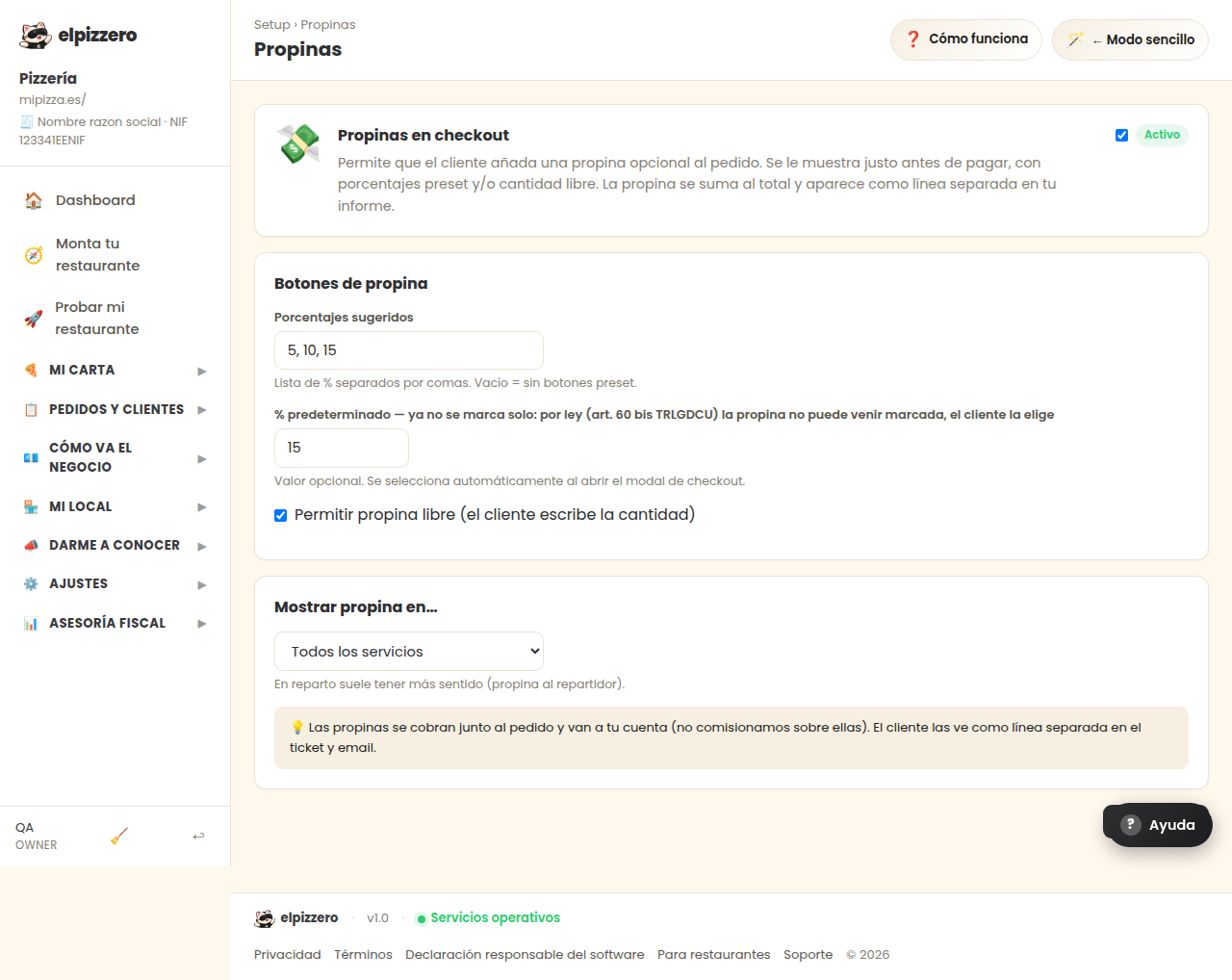The height and width of the screenshot is (980, 1232).
Task: Click the Porcentajes sugeridos input field
Action: click(x=409, y=350)
